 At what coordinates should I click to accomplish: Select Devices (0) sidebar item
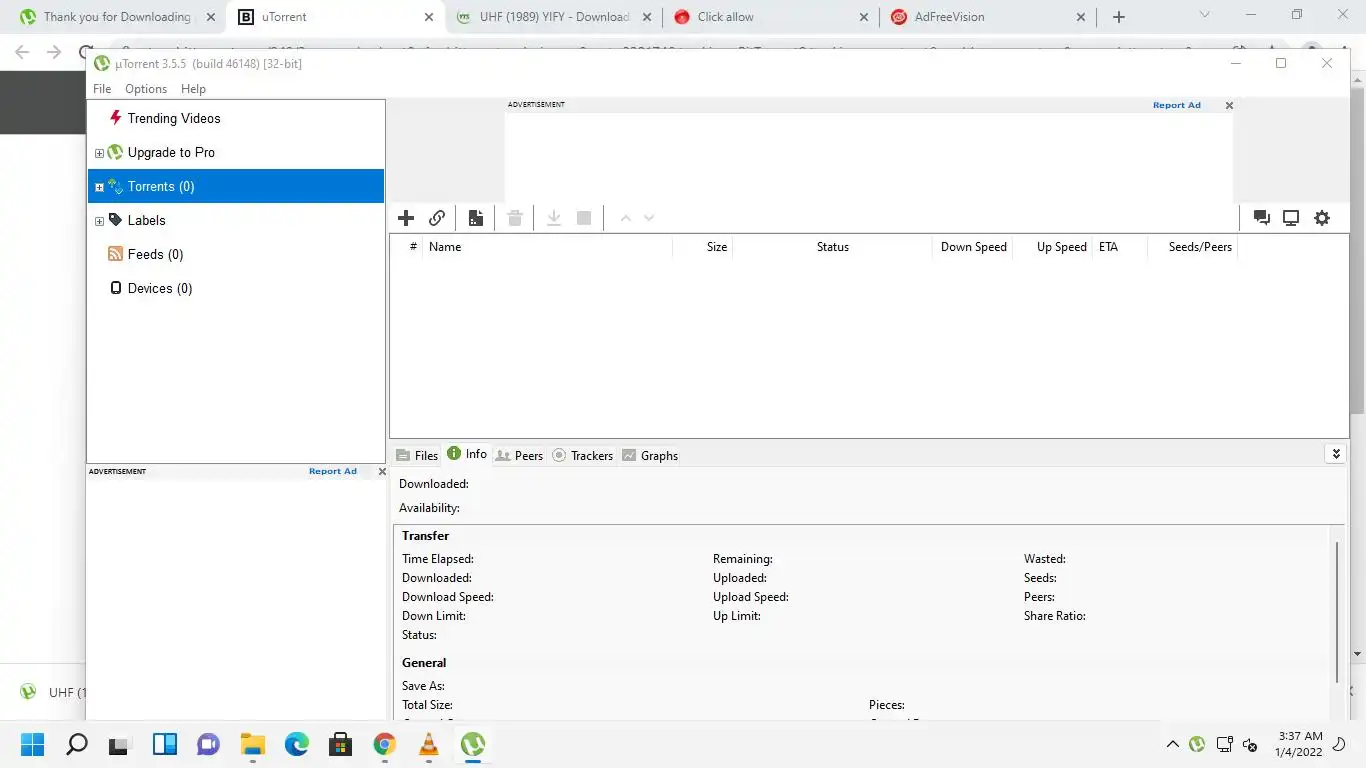coord(160,288)
